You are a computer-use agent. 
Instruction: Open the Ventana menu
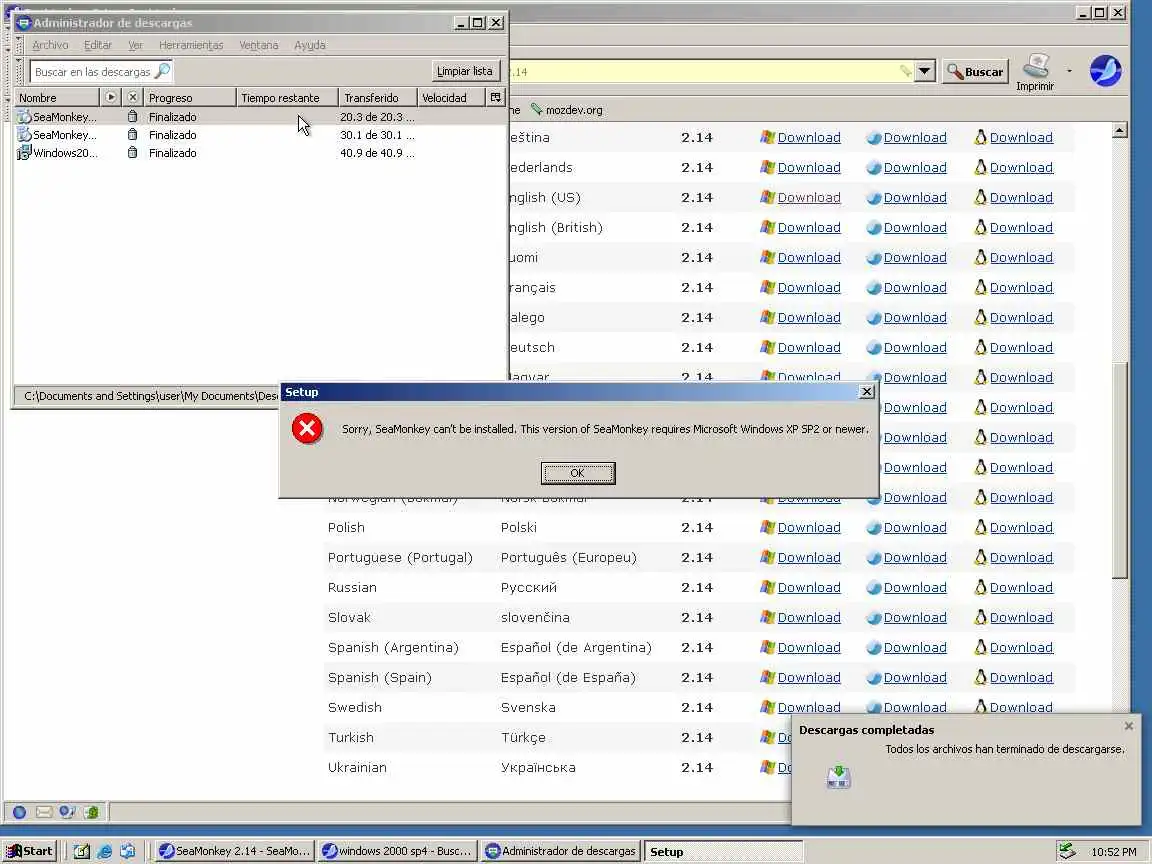[259, 45]
